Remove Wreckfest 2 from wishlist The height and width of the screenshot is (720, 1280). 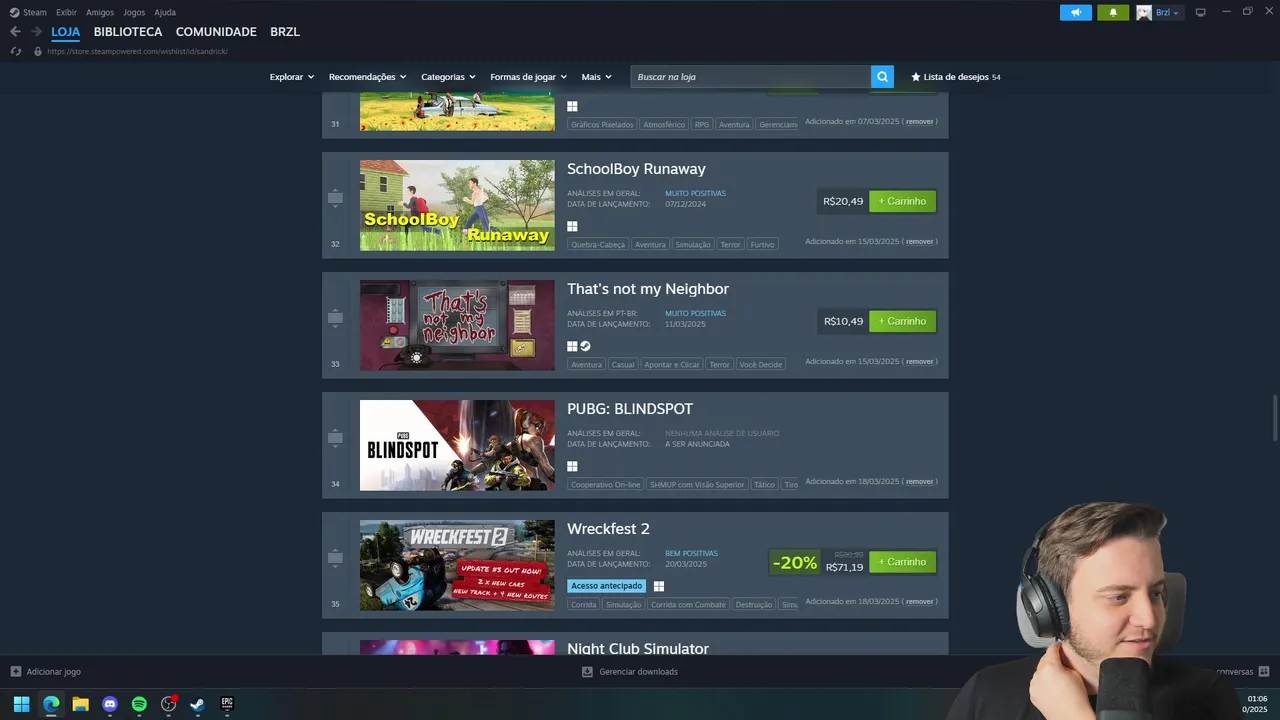[x=920, y=601]
